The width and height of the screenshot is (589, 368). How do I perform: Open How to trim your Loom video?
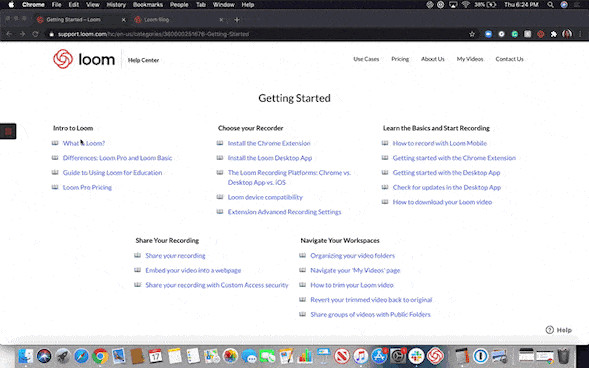[352, 285]
